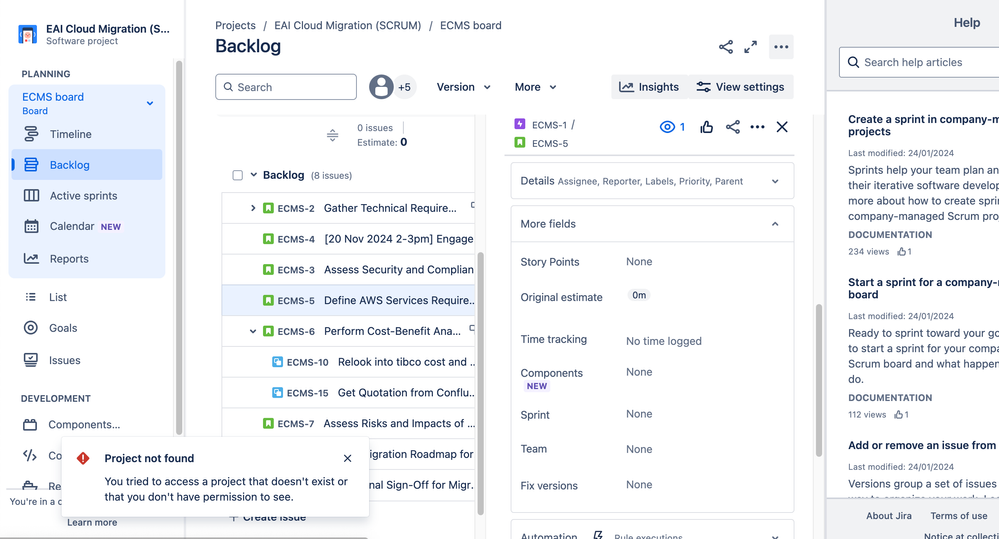Open Terms of use link

click(x=959, y=516)
